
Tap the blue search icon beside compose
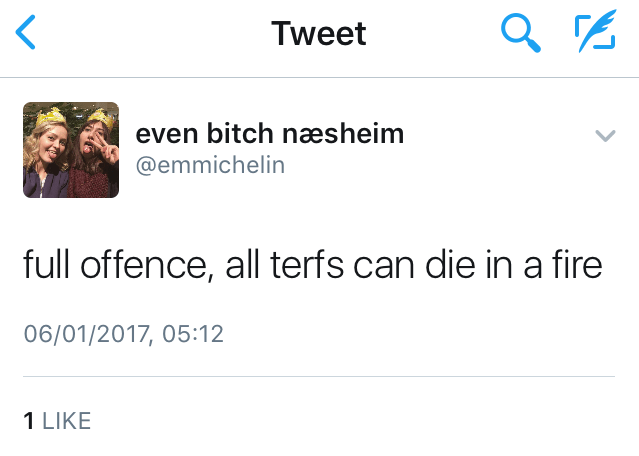[519, 36]
